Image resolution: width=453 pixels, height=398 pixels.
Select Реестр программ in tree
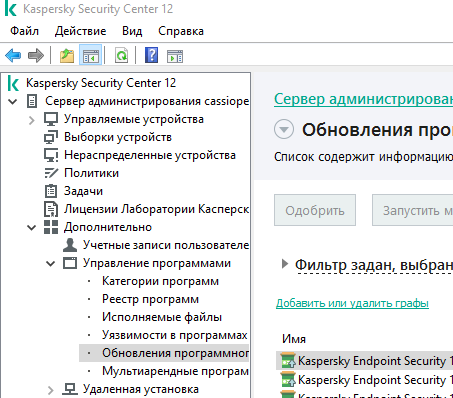pyautogui.click(x=150, y=299)
